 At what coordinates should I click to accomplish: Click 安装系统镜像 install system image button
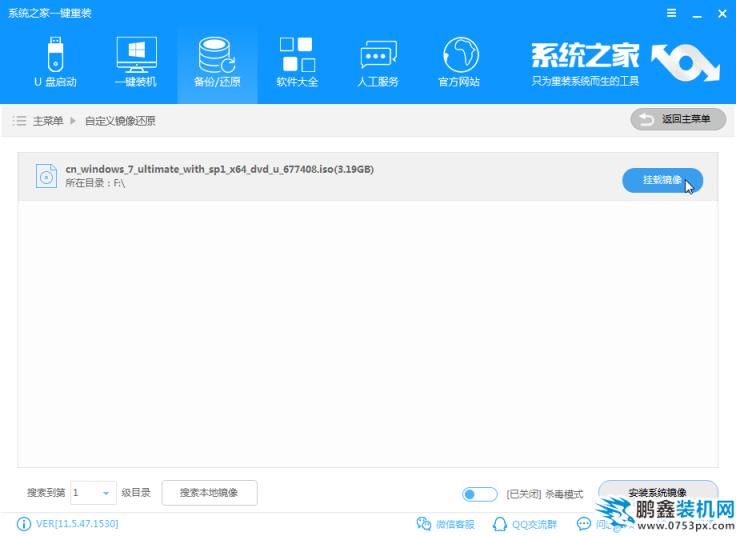[658, 492]
